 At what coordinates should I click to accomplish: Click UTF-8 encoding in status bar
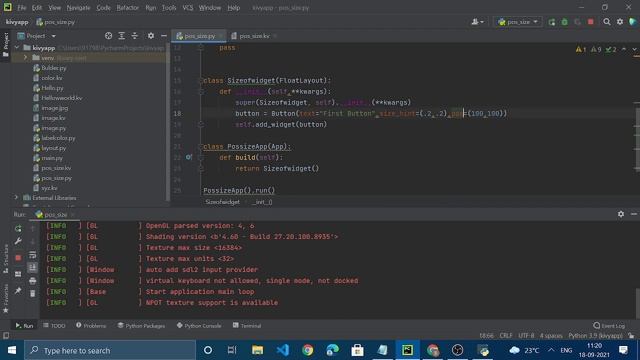[x=526, y=336]
